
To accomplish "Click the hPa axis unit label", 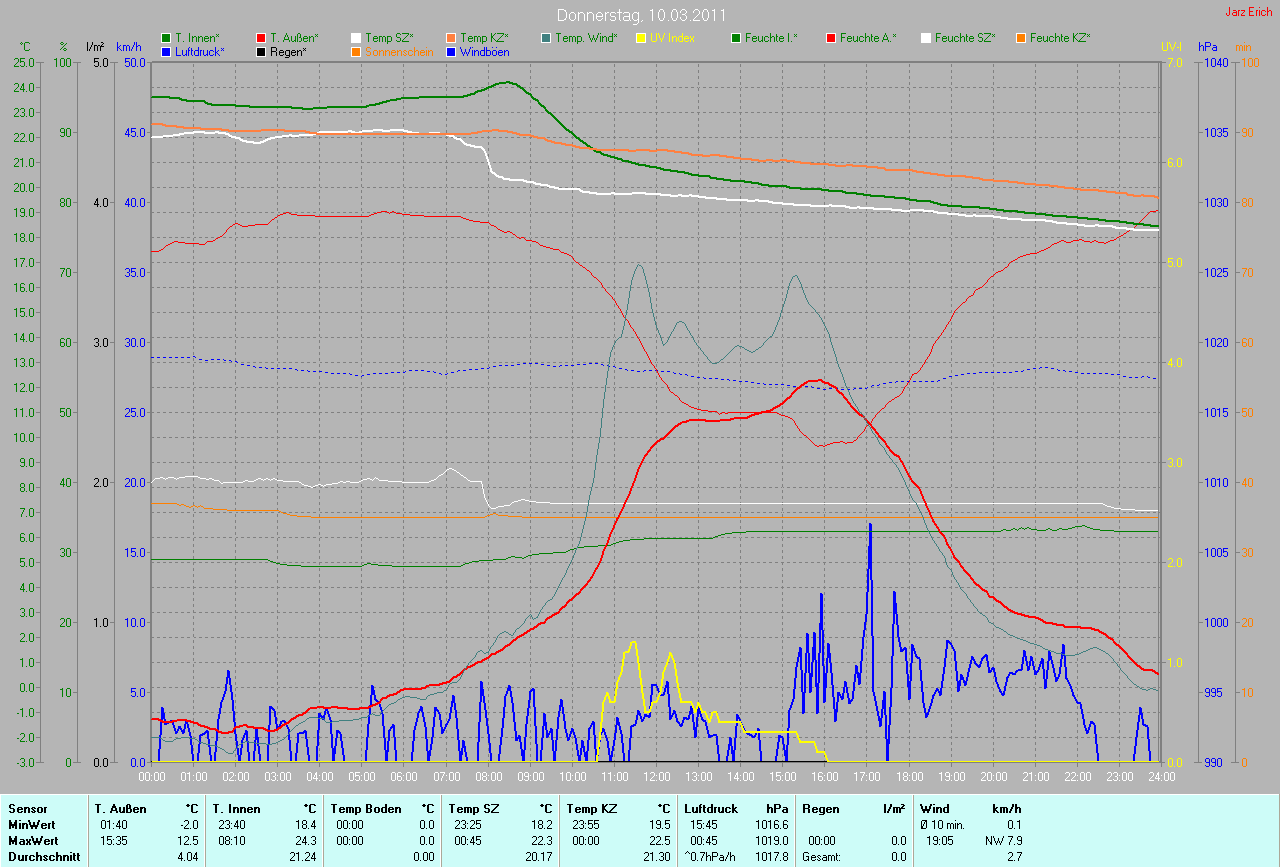I will pos(1207,47).
